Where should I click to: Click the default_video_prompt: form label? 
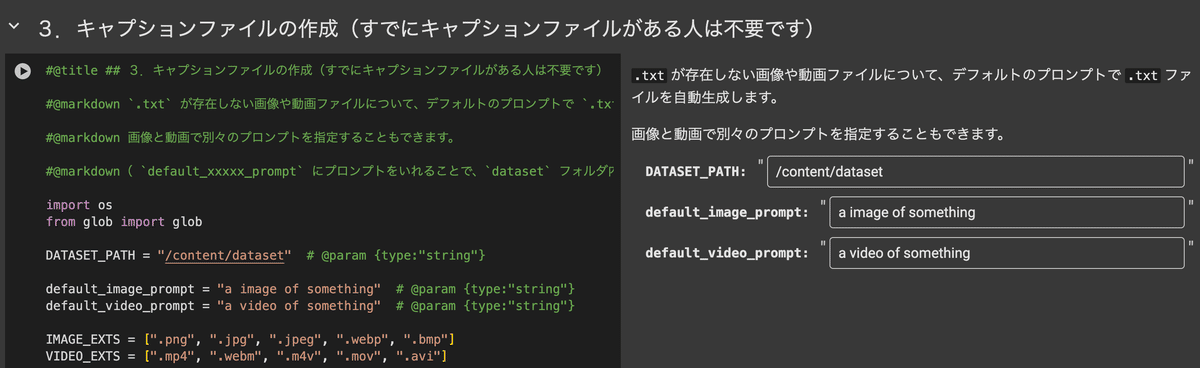pos(727,253)
